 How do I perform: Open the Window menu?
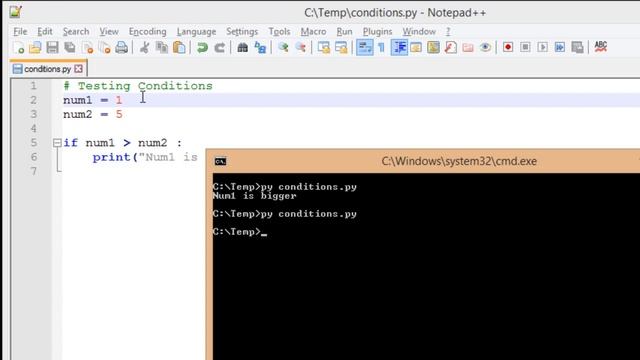pyautogui.click(x=419, y=31)
